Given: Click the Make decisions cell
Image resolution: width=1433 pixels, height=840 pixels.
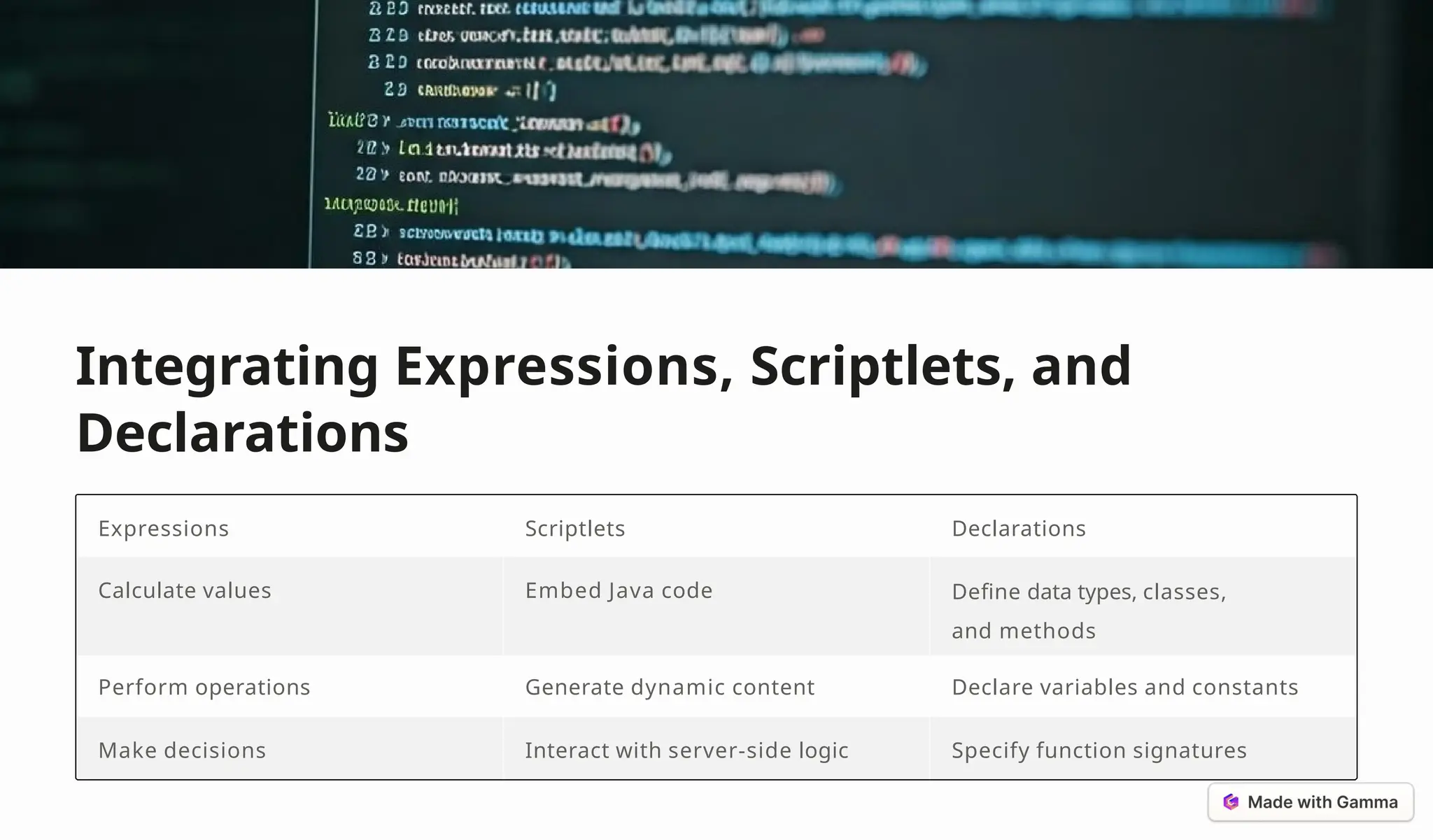Looking at the screenshot, I should coord(290,749).
